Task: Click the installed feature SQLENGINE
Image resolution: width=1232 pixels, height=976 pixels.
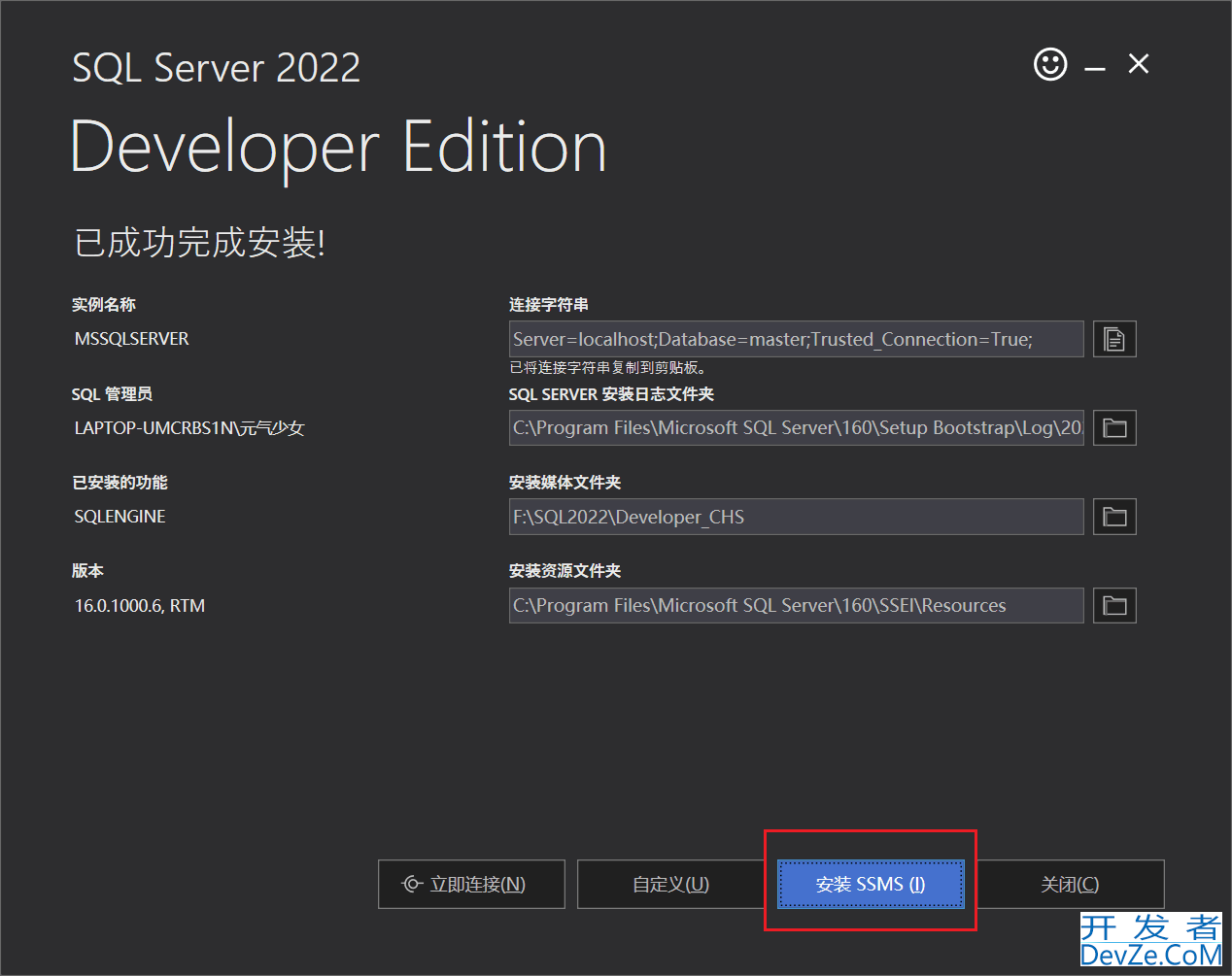Action: pos(120,517)
